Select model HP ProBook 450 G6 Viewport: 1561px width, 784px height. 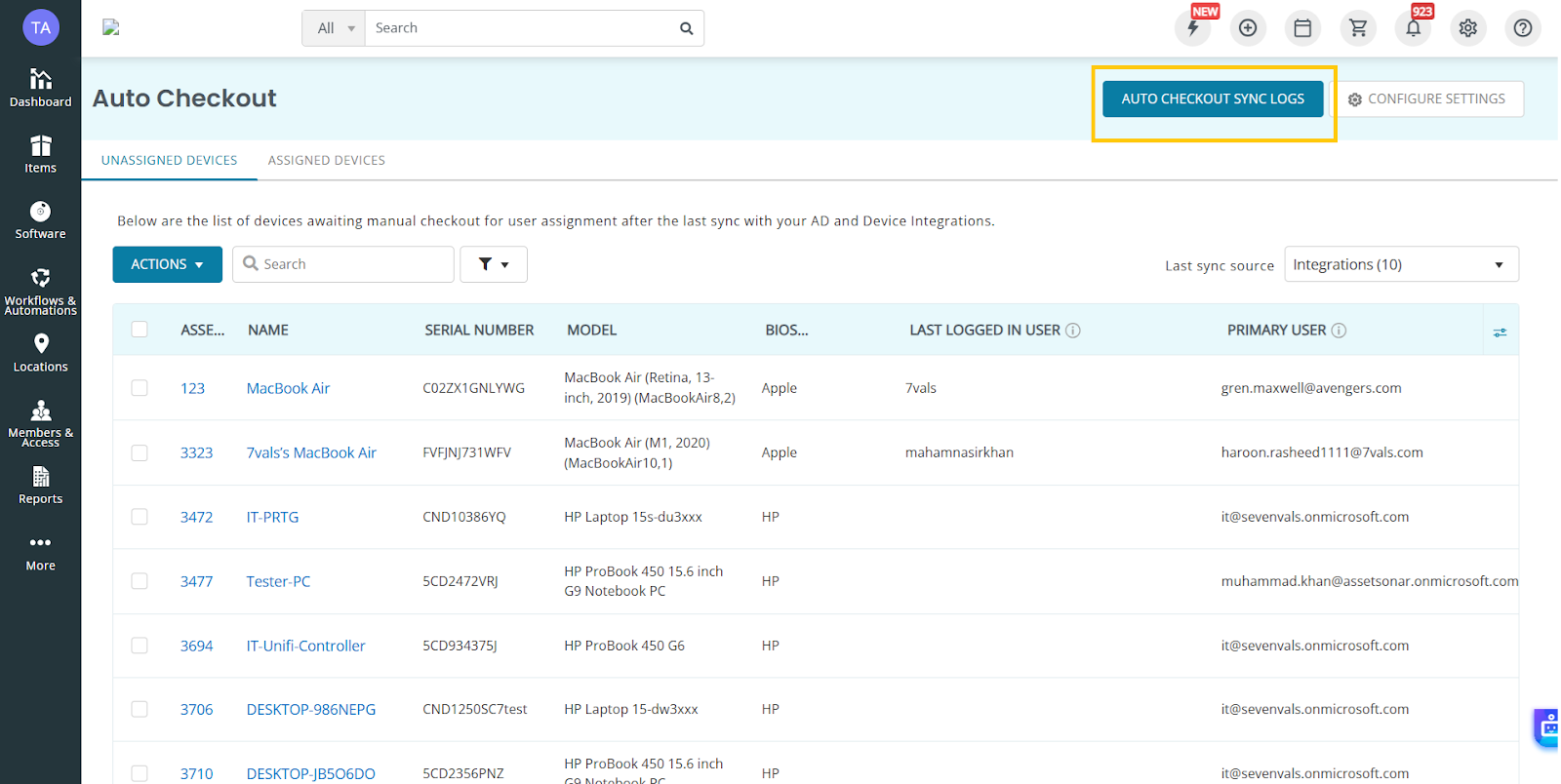pos(624,646)
